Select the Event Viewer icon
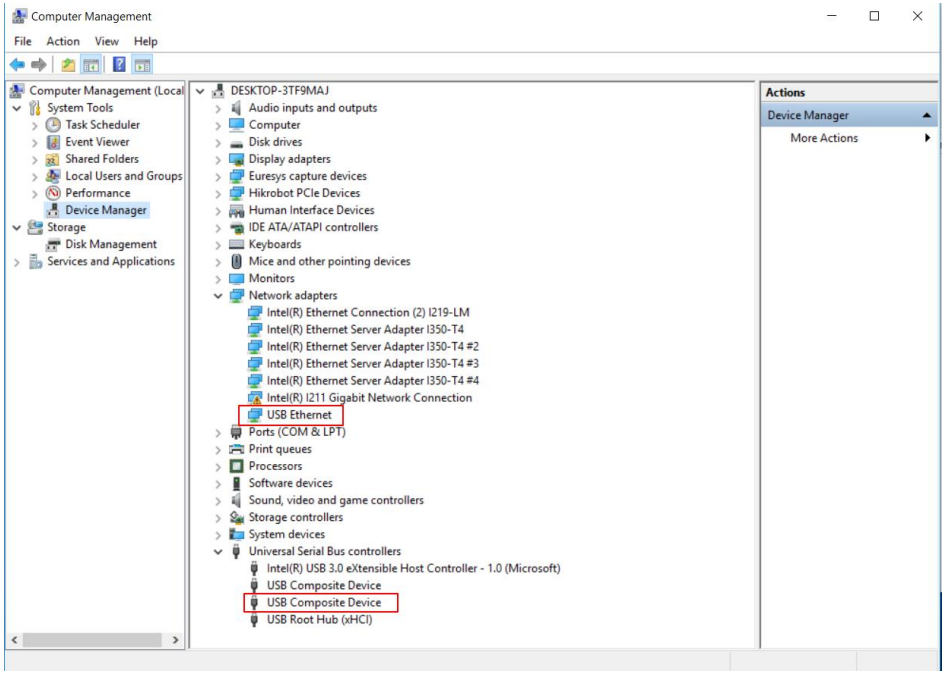 54,142
